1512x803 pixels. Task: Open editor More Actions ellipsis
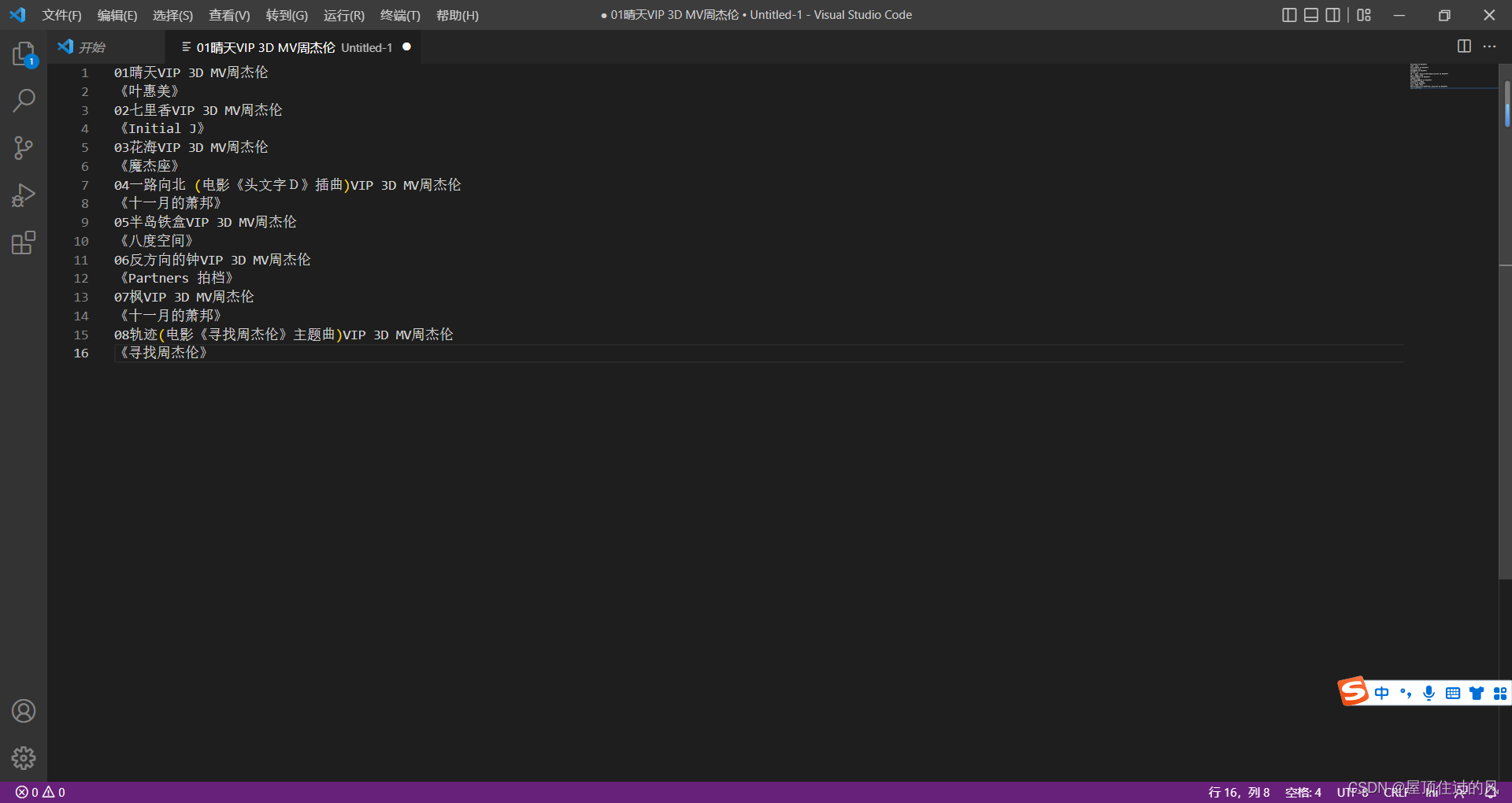pos(1489,46)
